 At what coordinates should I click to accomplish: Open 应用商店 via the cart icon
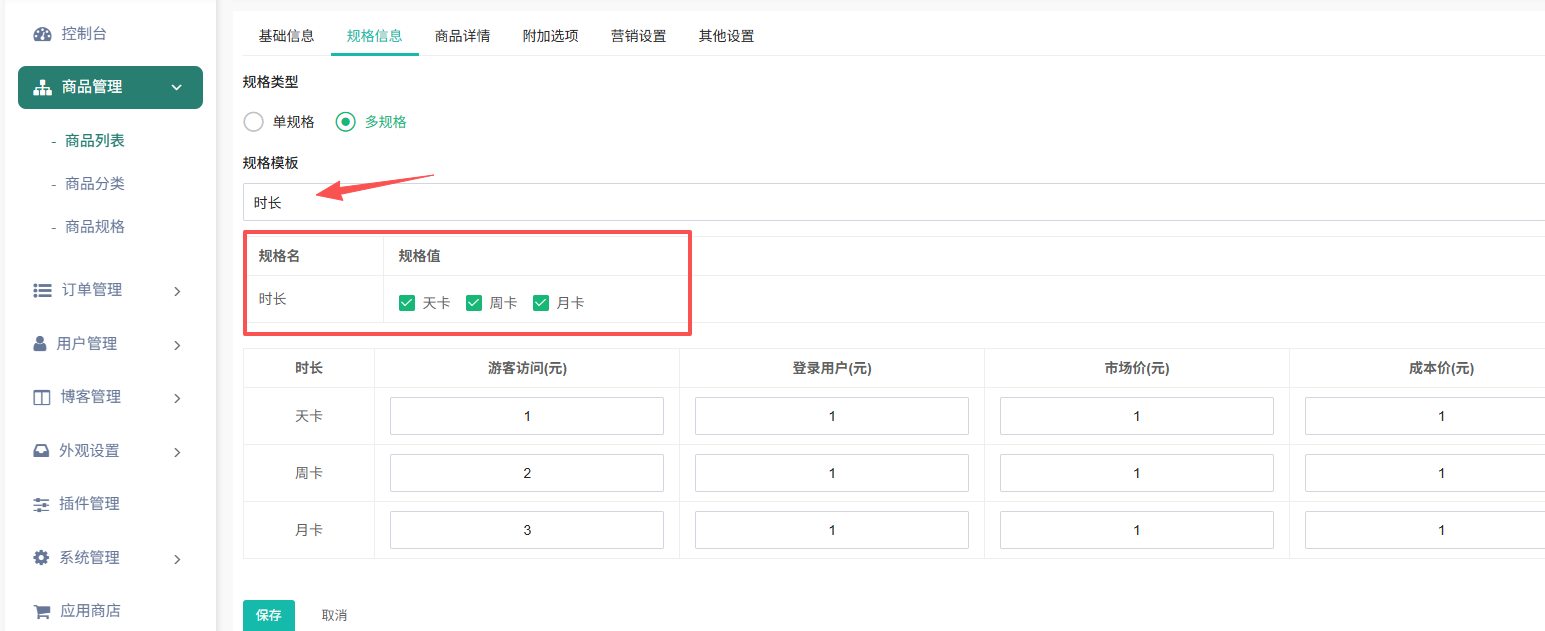tap(41, 611)
